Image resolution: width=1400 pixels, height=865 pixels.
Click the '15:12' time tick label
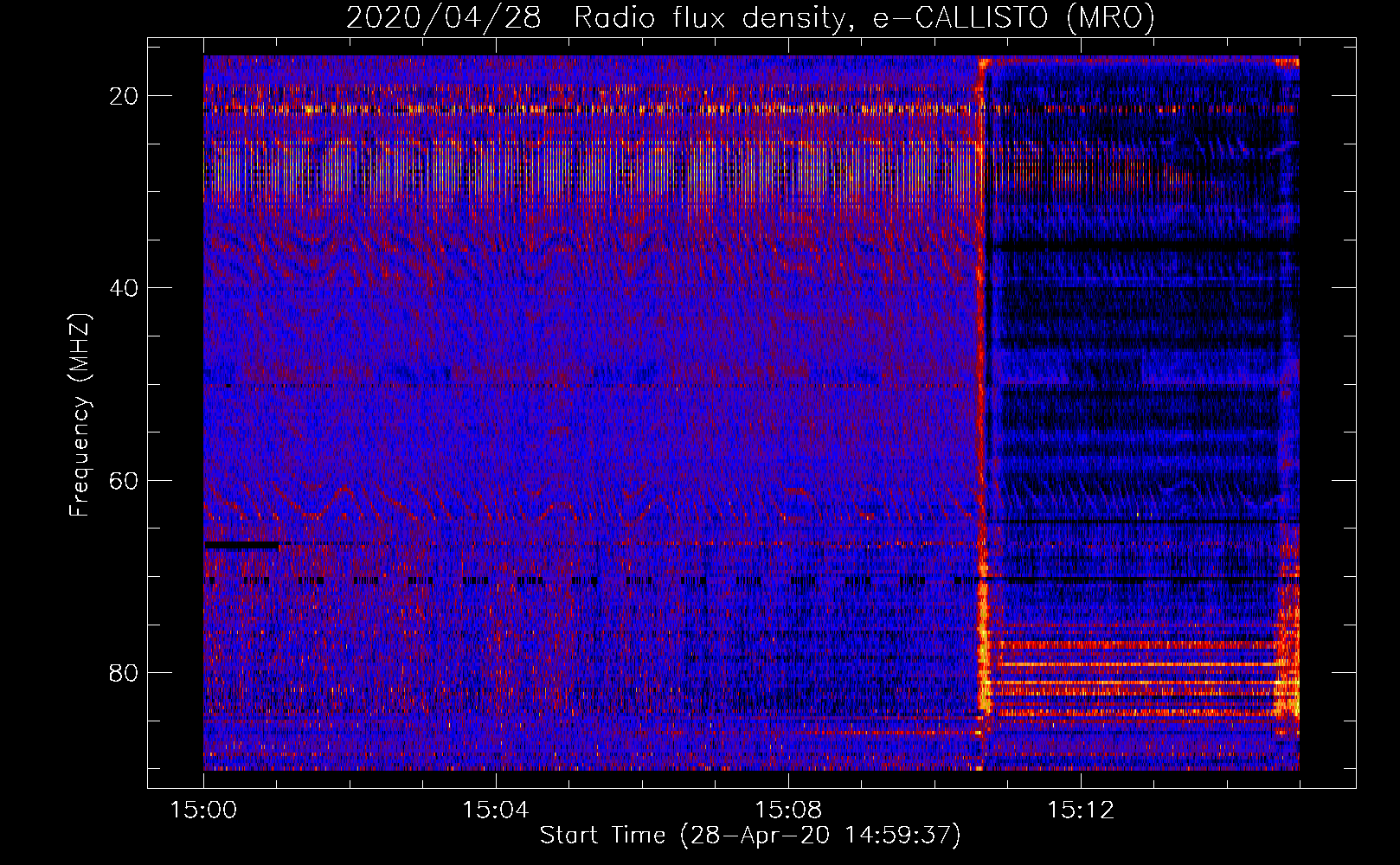pyautogui.click(x=1081, y=810)
